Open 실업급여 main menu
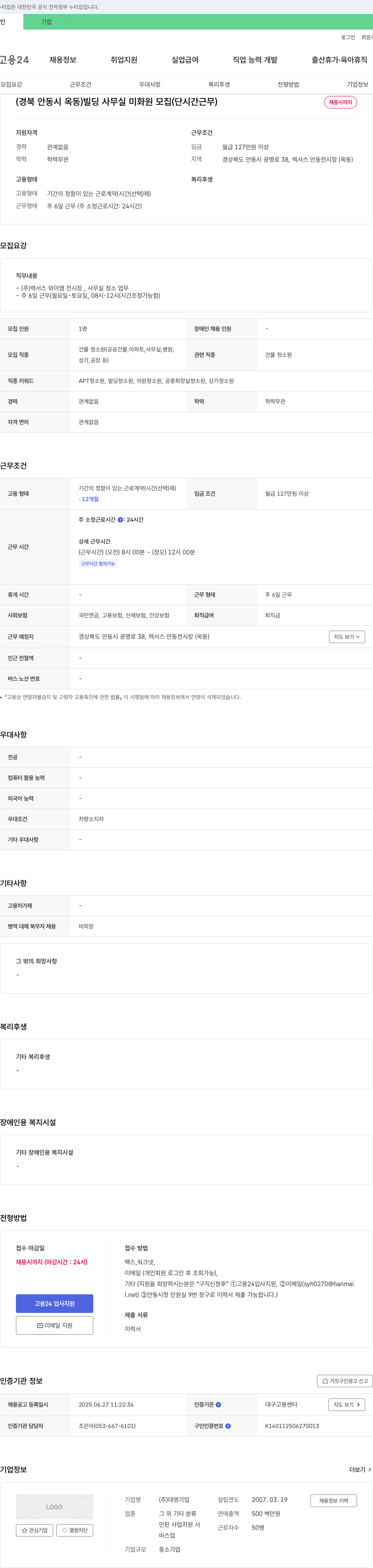The height and width of the screenshot is (1568, 373). pyautogui.click(x=185, y=59)
